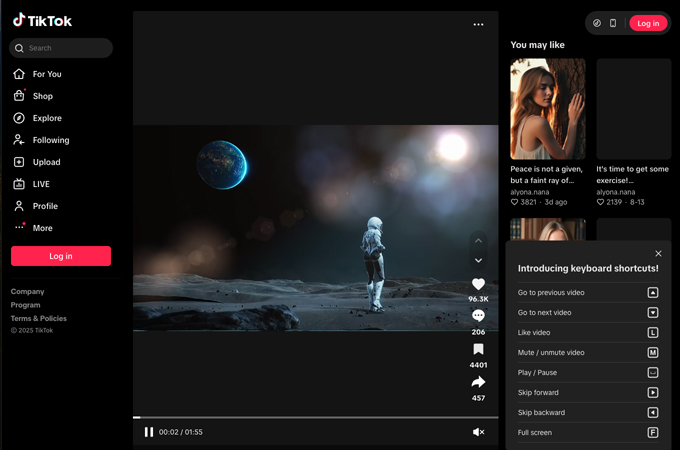Click the video progress bar
The image size is (680, 450).
[x=316, y=417]
